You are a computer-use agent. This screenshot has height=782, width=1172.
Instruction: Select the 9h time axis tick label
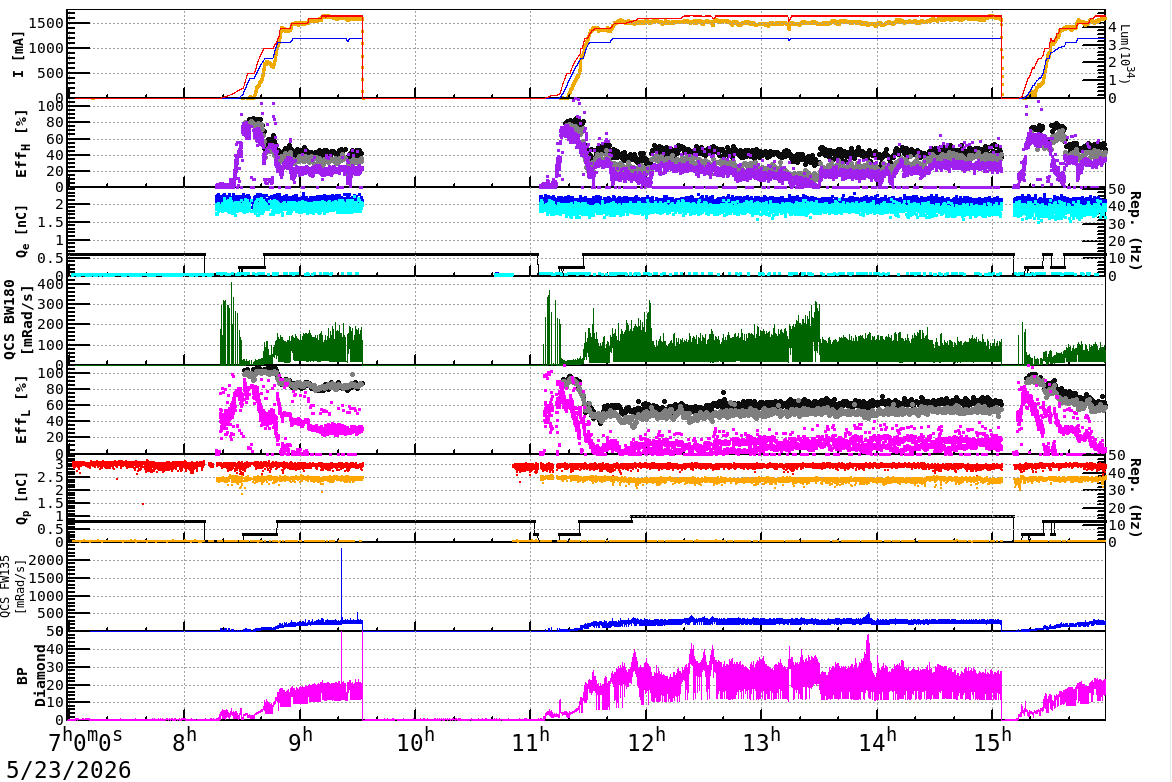300,742
